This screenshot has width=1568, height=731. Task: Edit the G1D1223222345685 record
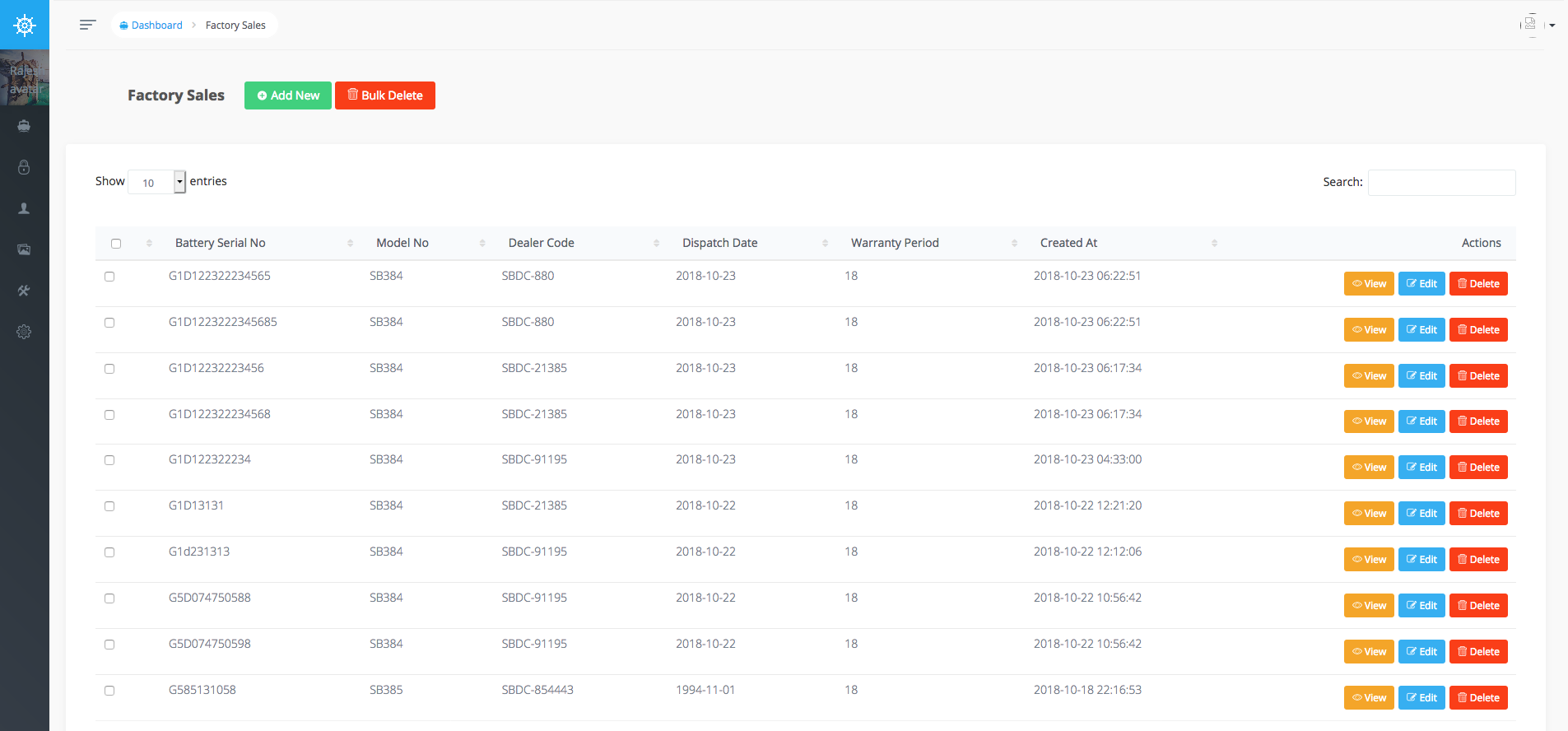[x=1421, y=330]
